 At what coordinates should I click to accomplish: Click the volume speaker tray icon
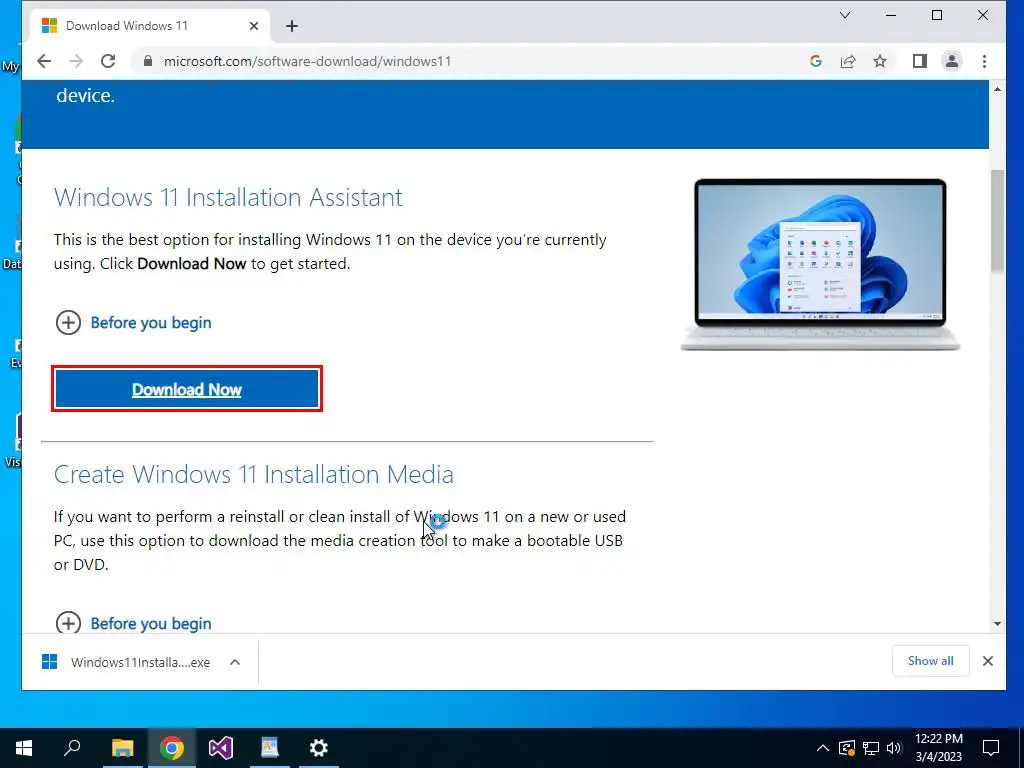tap(894, 748)
